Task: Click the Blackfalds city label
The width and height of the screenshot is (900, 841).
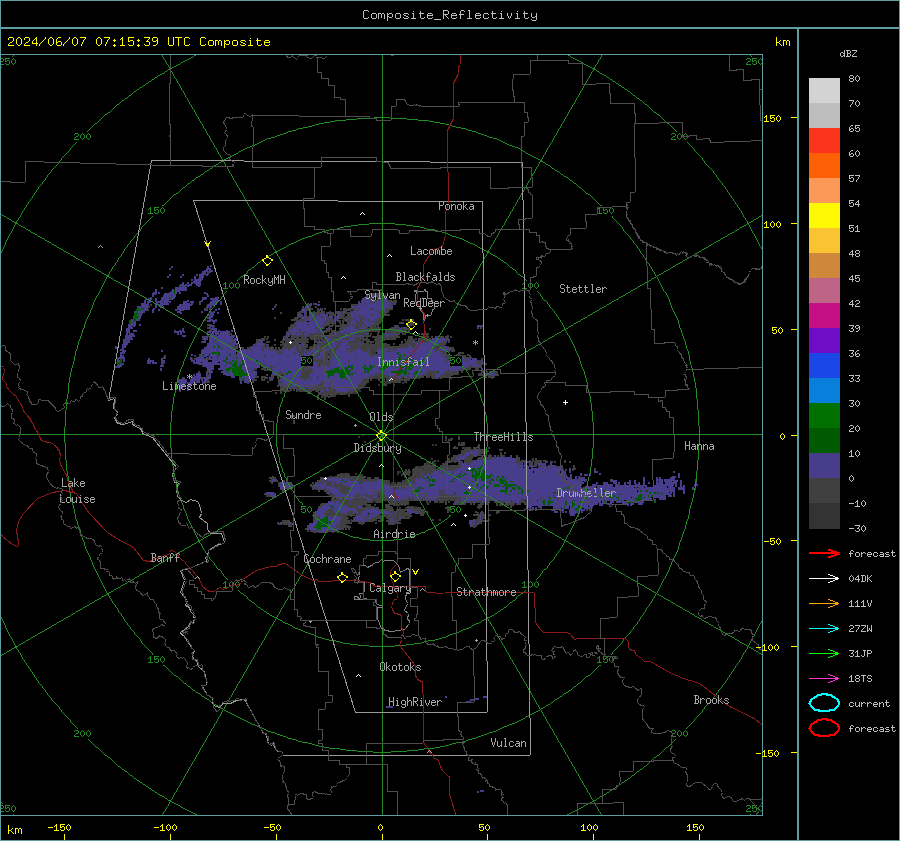Action: [x=425, y=277]
